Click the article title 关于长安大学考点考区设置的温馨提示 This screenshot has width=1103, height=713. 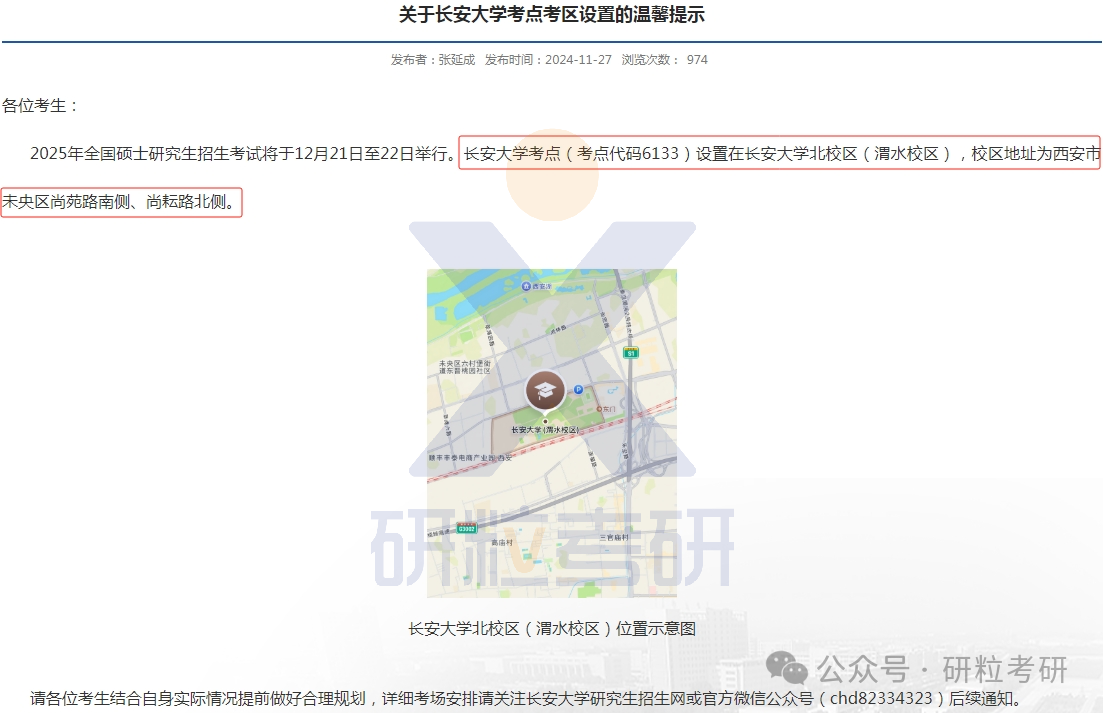(x=552, y=15)
